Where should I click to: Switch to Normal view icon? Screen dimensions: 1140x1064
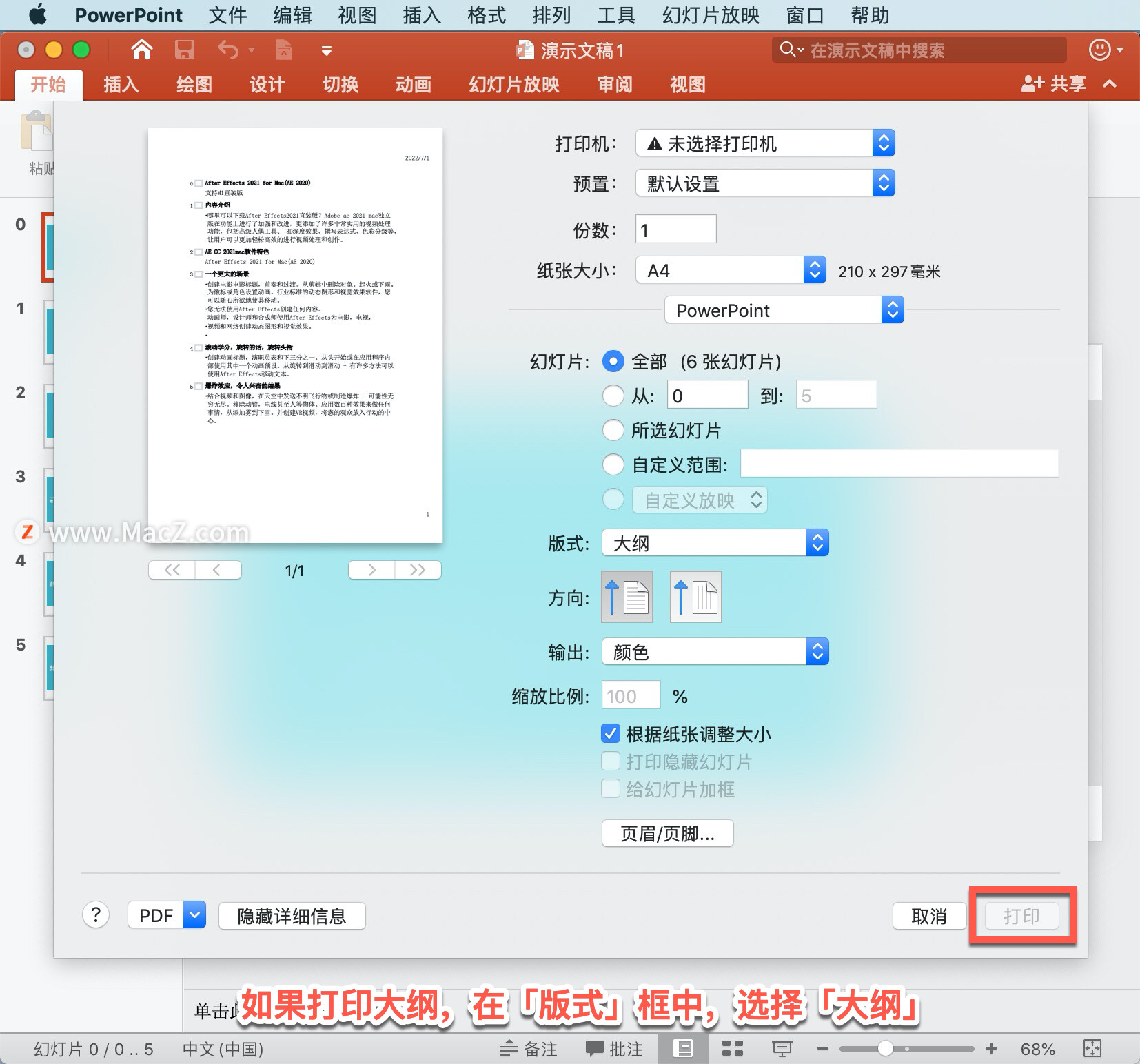pos(683,1049)
